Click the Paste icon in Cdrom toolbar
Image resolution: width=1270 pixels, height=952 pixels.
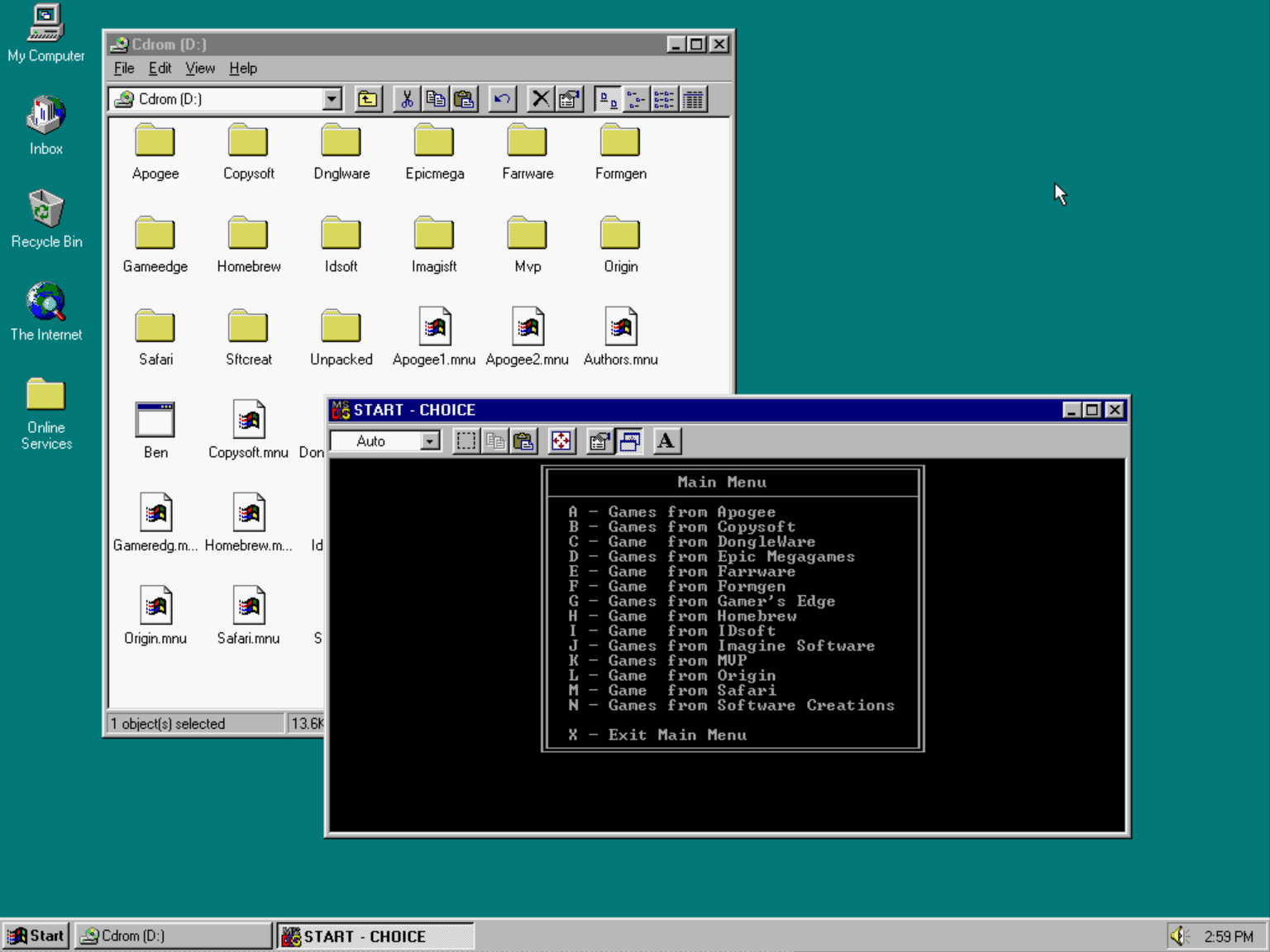464,99
